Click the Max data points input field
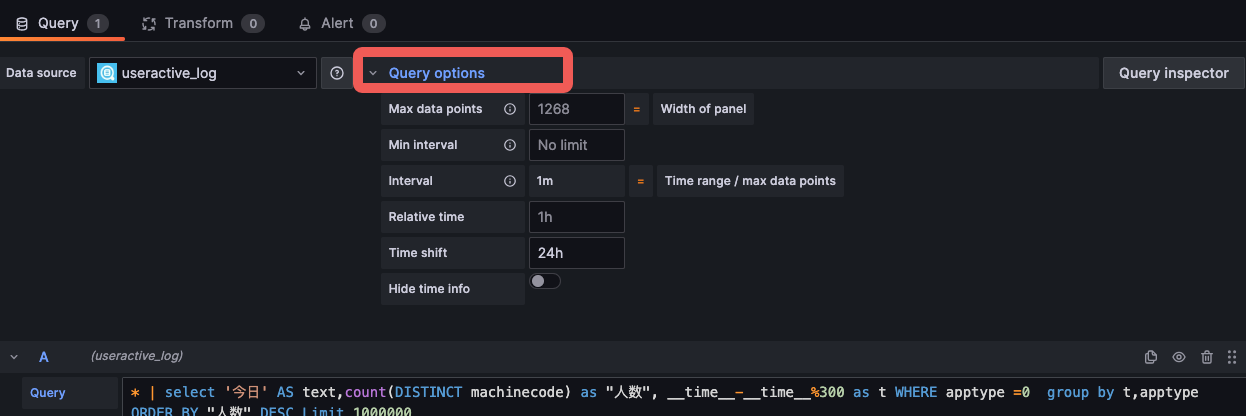Viewport: 1246px width, 416px height. [x=577, y=109]
